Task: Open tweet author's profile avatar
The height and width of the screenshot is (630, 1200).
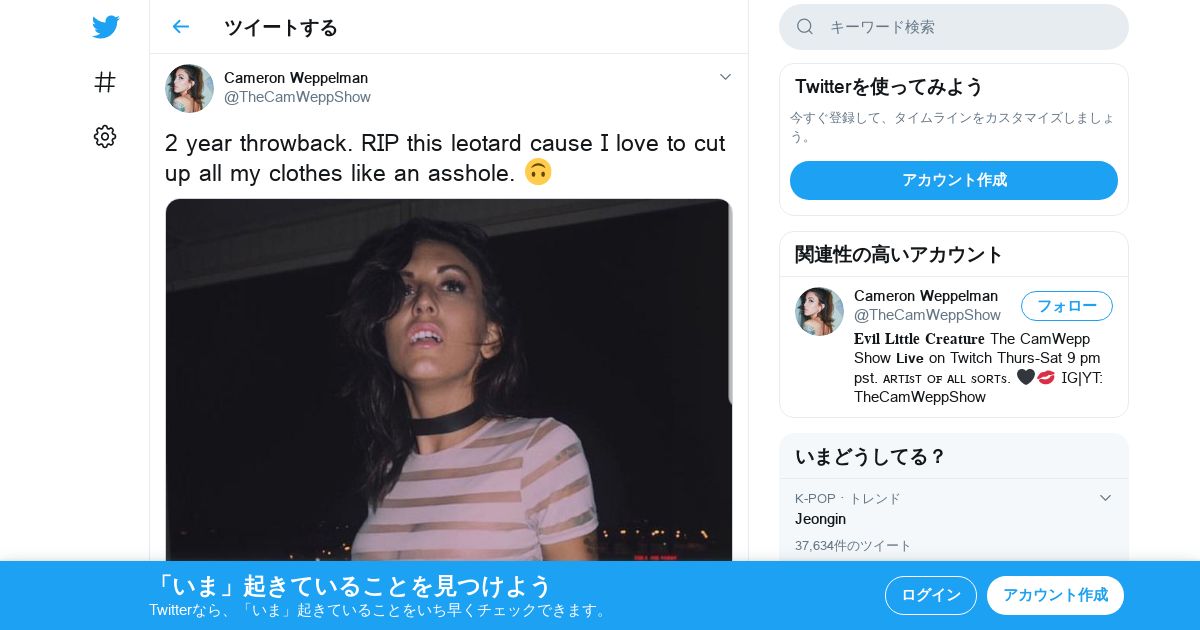Action: coord(189,88)
